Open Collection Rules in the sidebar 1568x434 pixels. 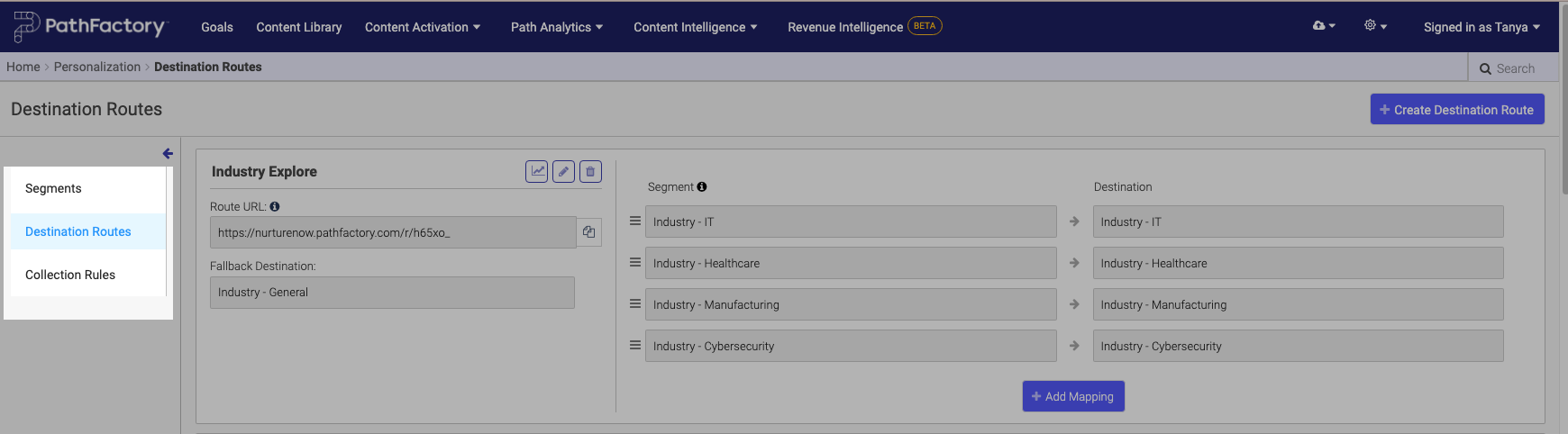tap(70, 275)
